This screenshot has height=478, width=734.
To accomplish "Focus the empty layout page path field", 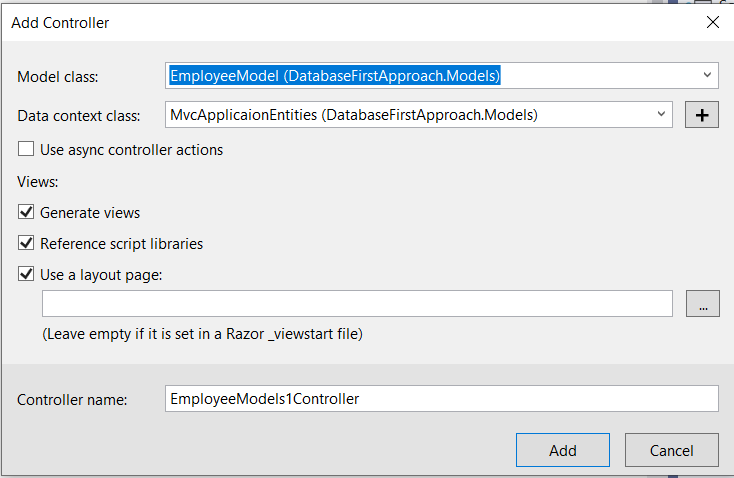I will click(357, 303).
